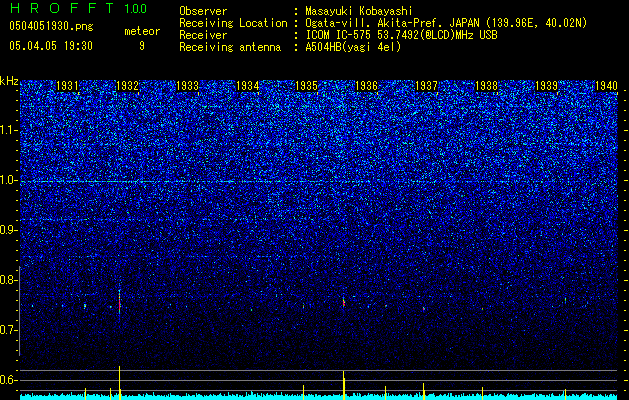Select the observer name Masayuki Kobayashi
The image size is (629, 400).
click(x=359, y=11)
